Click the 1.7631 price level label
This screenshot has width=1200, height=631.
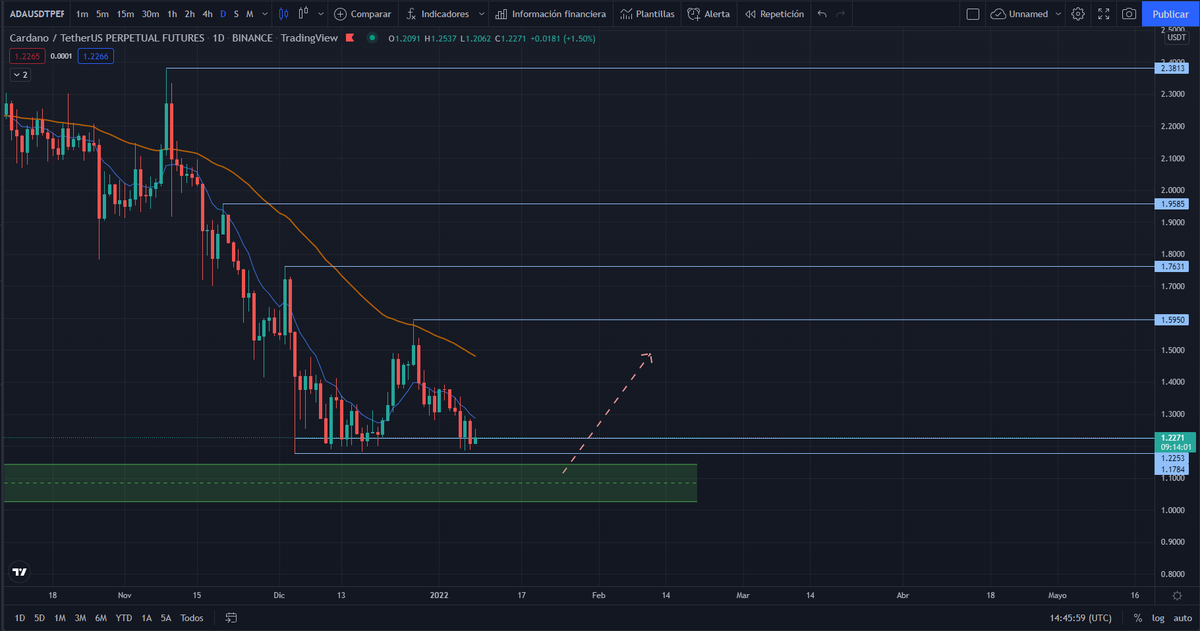pos(1173,266)
